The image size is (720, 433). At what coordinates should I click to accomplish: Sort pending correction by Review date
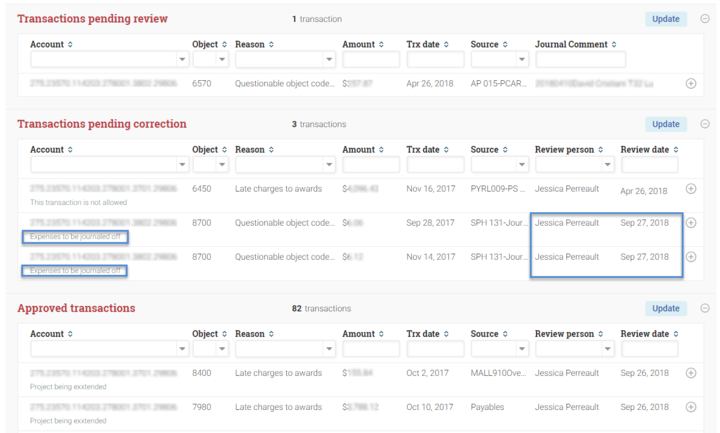point(676,150)
